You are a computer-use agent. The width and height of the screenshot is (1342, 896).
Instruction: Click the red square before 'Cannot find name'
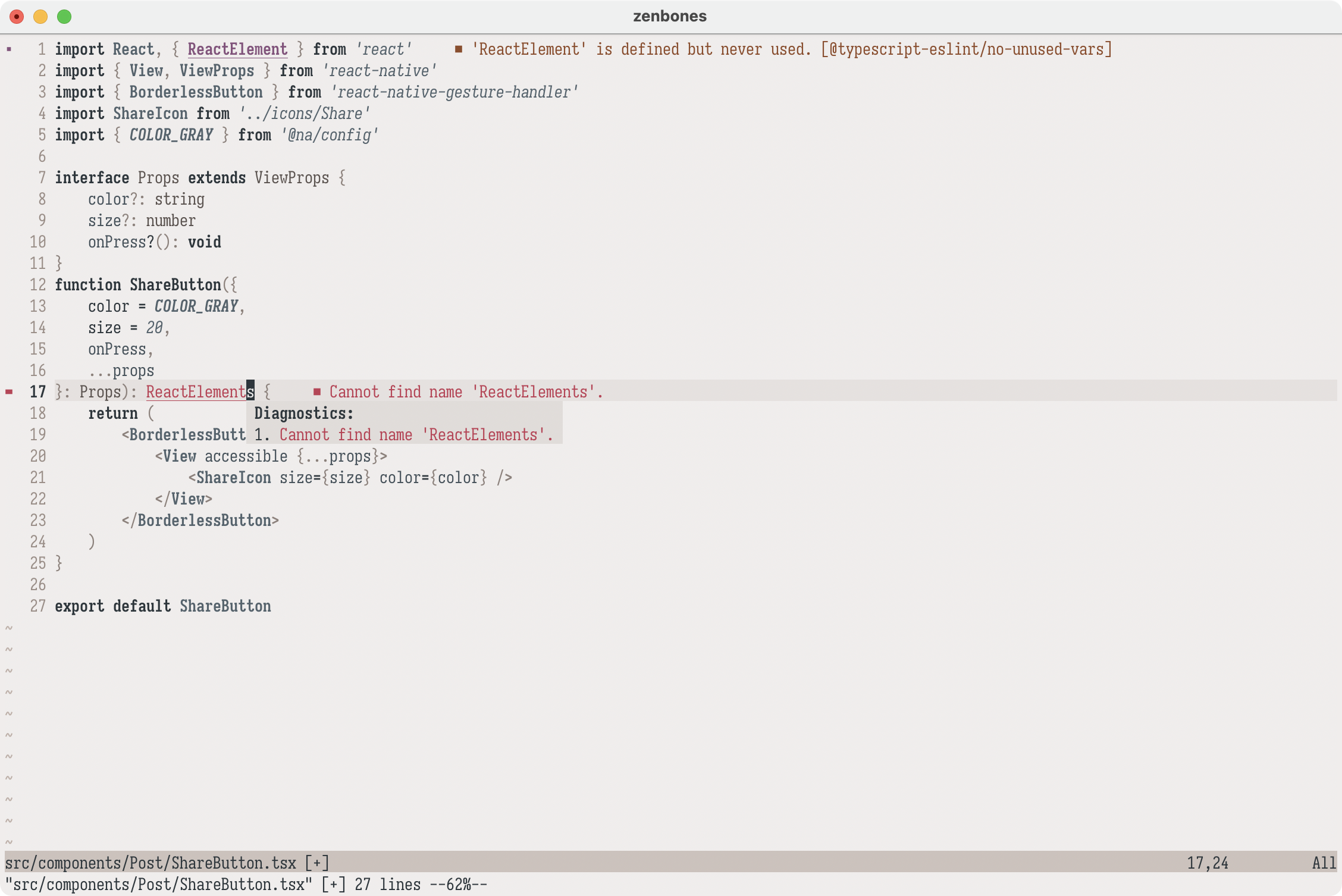click(x=317, y=392)
